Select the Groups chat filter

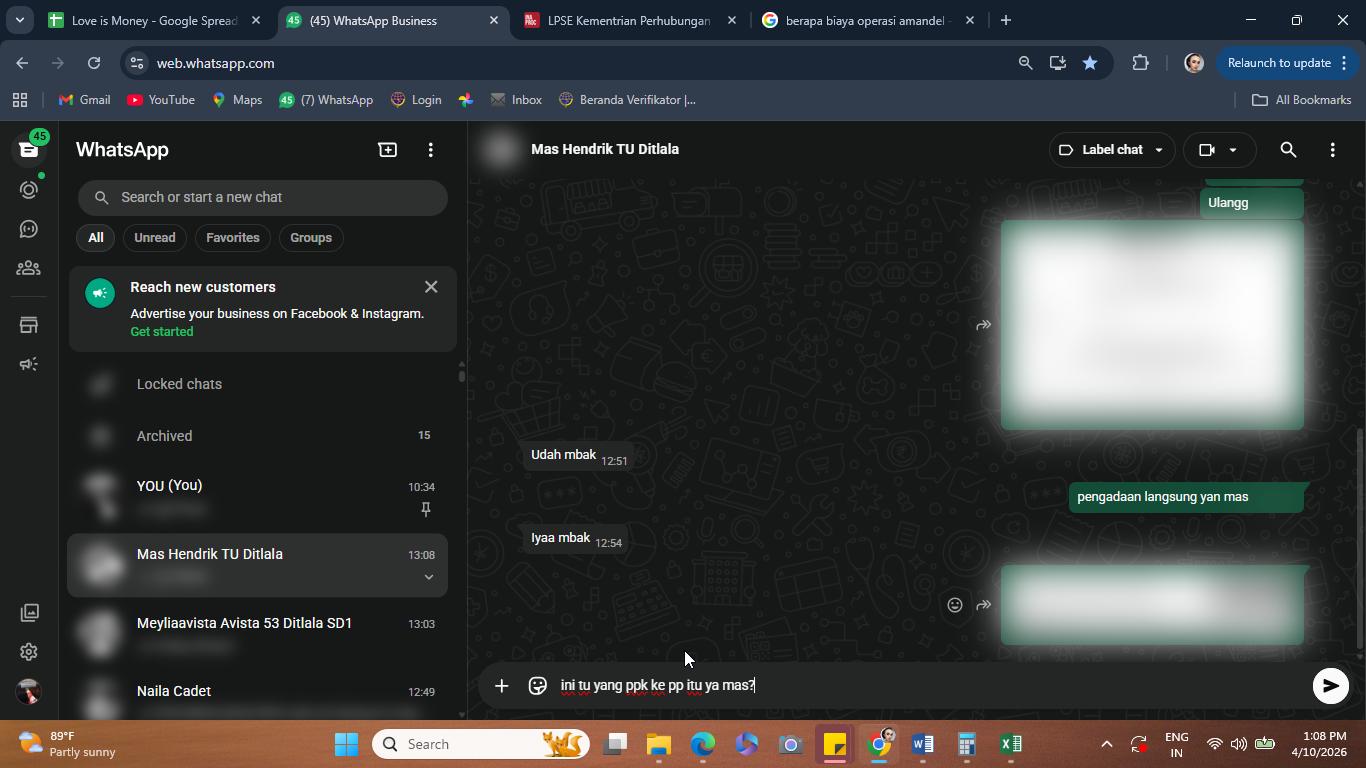tap(311, 238)
